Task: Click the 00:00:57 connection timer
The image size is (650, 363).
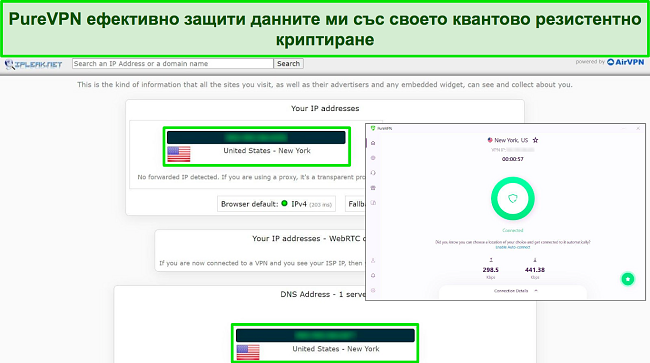Action: 512,159
